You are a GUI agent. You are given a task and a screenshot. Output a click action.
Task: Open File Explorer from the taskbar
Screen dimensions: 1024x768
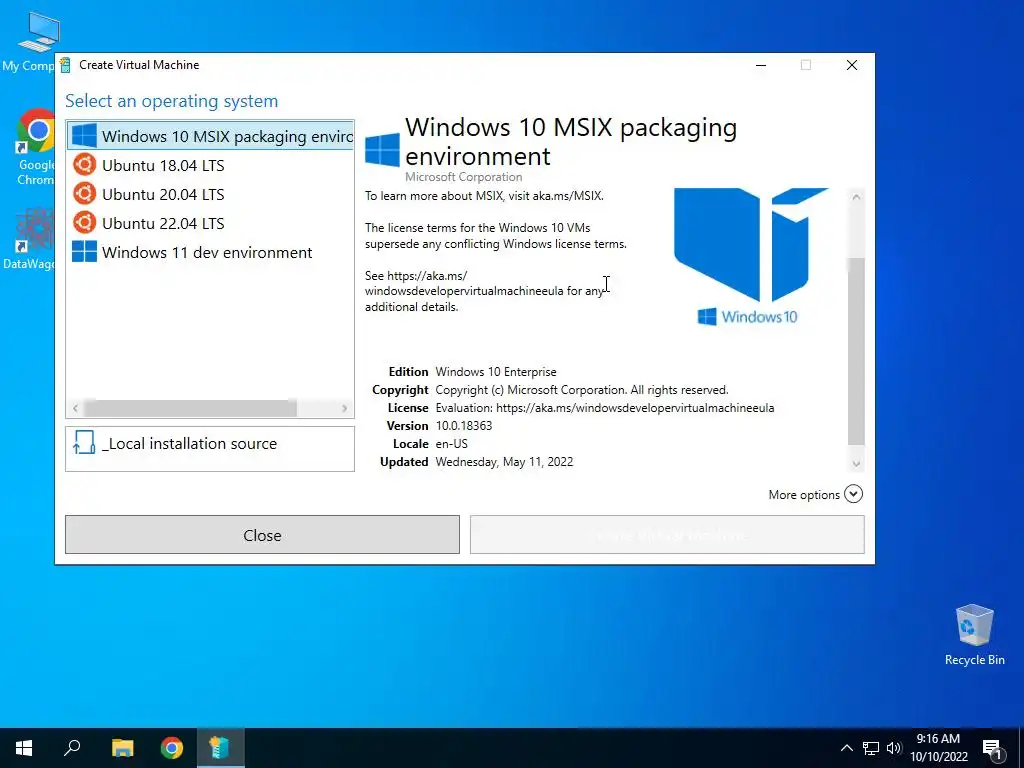(122, 748)
